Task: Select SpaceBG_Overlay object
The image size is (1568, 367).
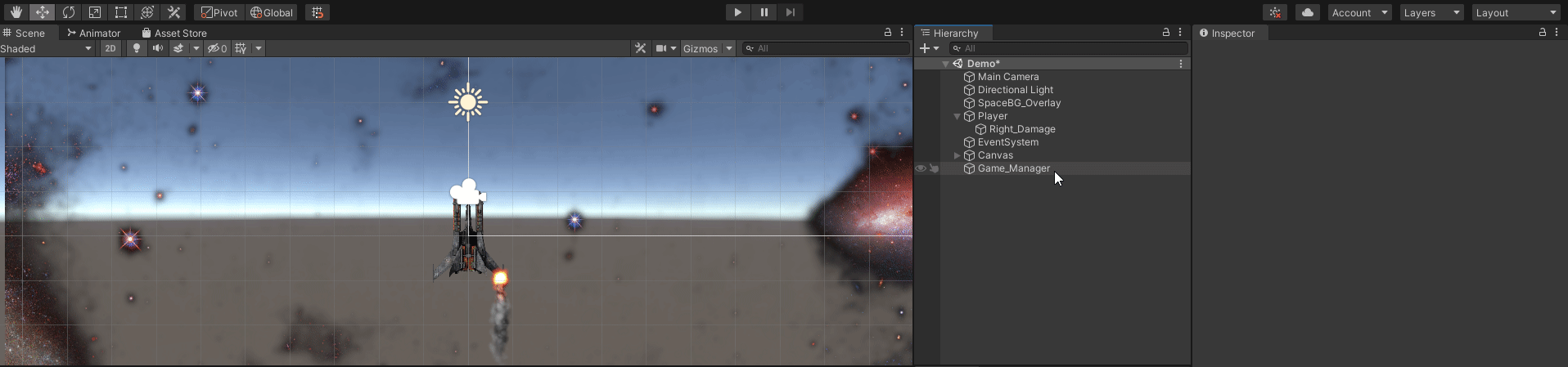Action: (x=1018, y=103)
